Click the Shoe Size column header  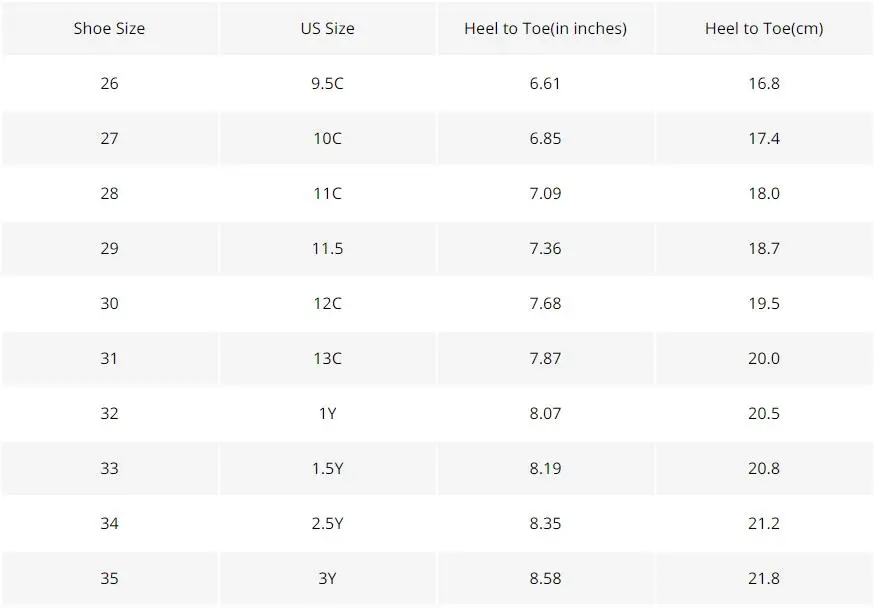109,28
